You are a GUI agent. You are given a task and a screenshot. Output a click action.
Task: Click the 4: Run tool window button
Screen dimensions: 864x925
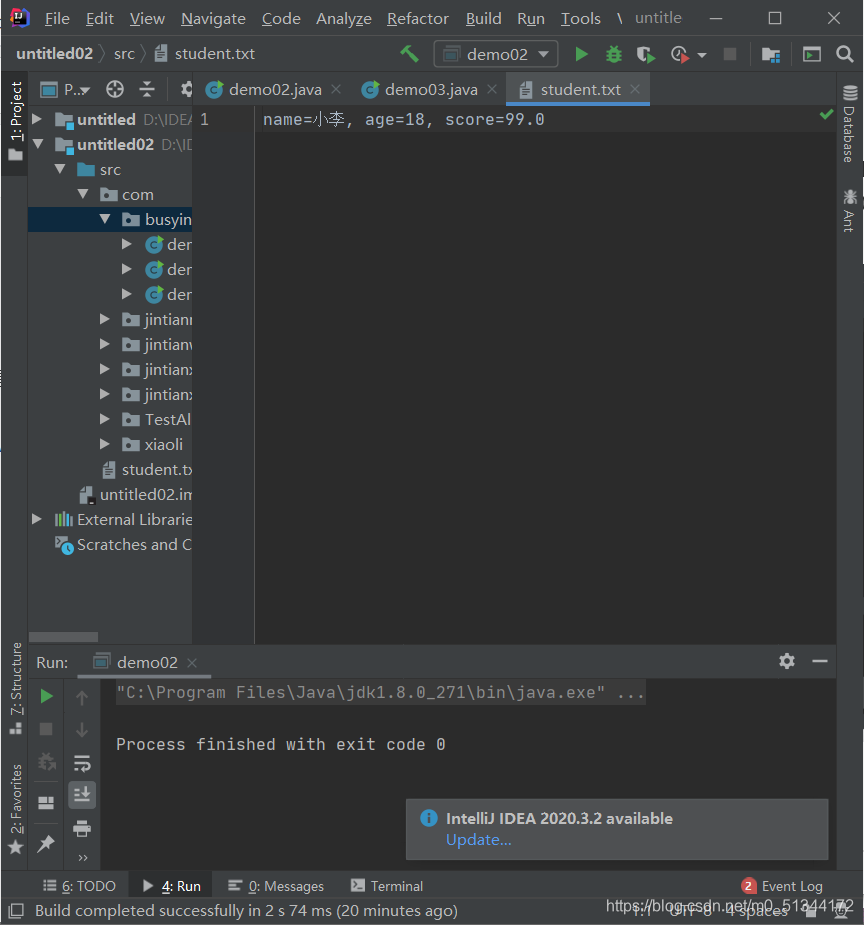pyautogui.click(x=172, y=886)
